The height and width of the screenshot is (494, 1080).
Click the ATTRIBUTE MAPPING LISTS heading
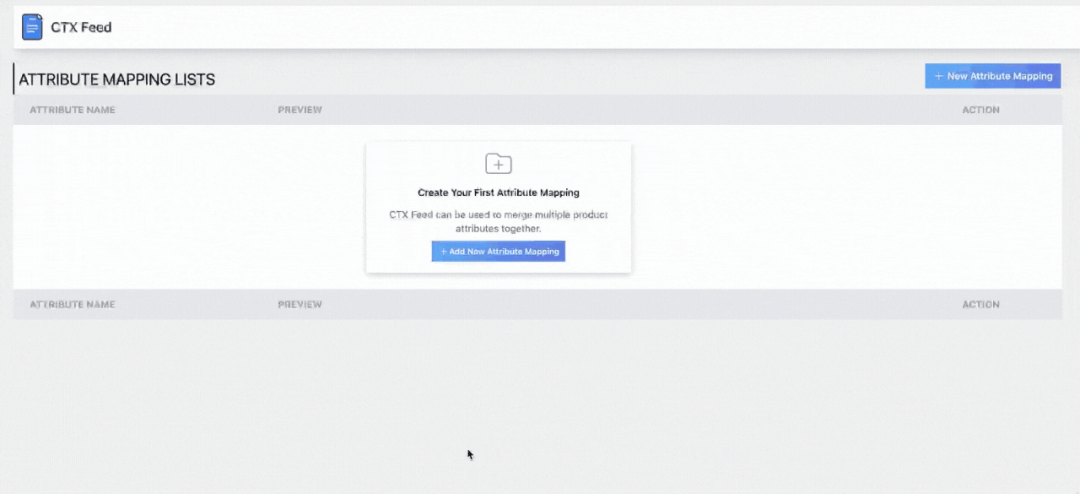[x=117, y=79]
